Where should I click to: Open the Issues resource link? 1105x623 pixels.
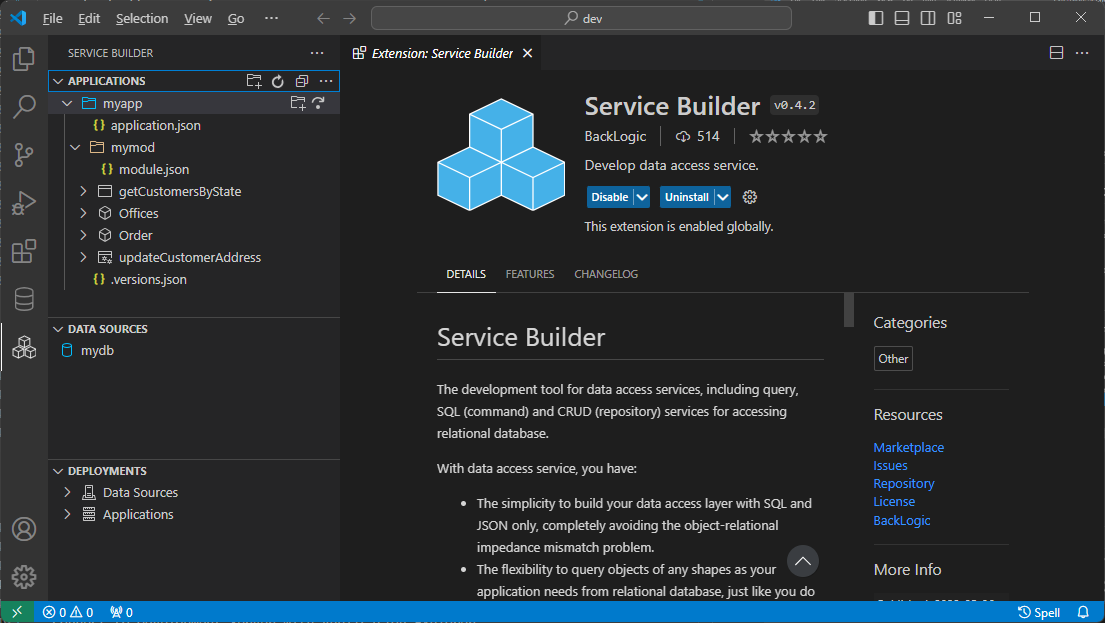pos(890,466)
